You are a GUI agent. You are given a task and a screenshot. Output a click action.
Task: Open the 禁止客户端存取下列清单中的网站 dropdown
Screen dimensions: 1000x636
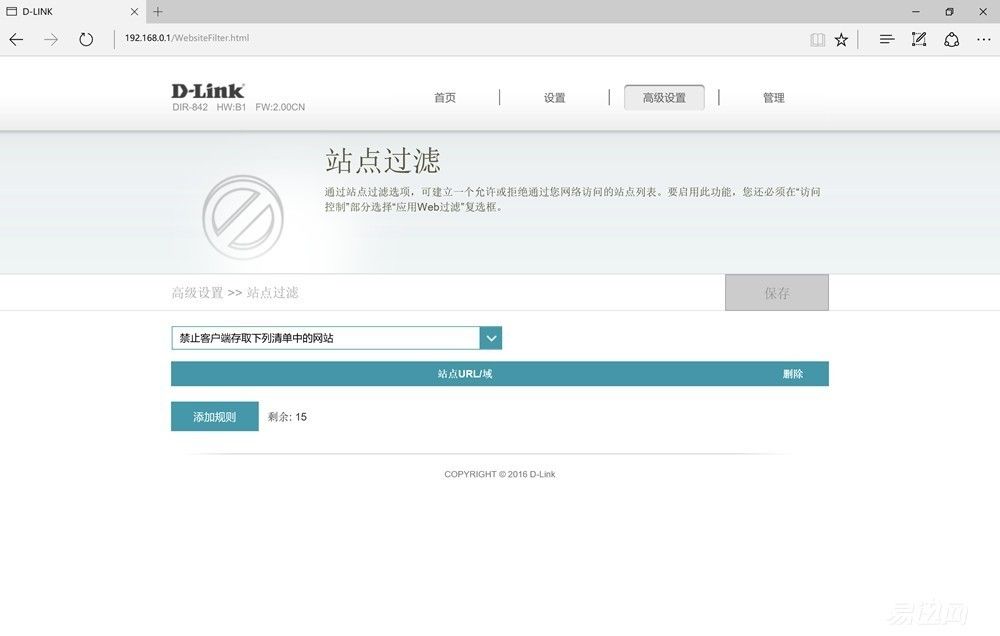pos(336,338)
